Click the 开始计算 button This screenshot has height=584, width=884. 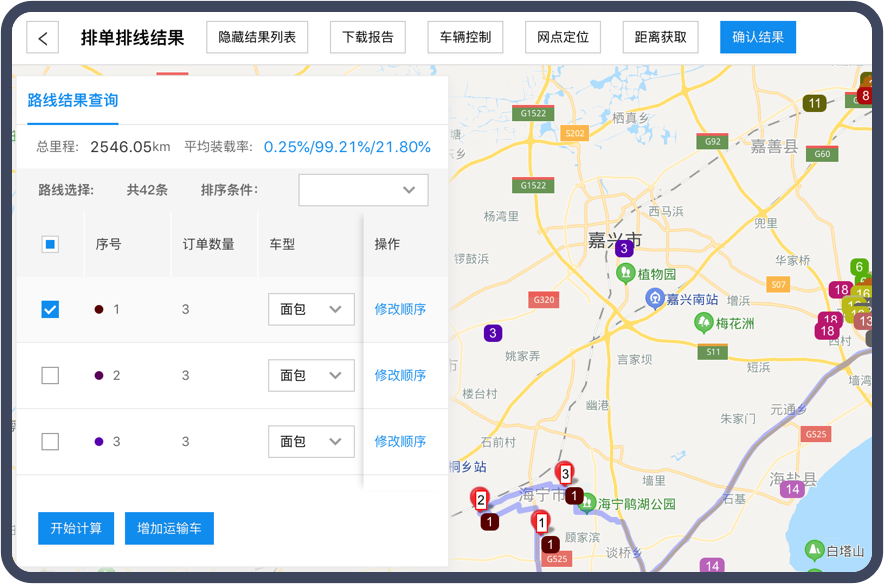pos(76,528)
